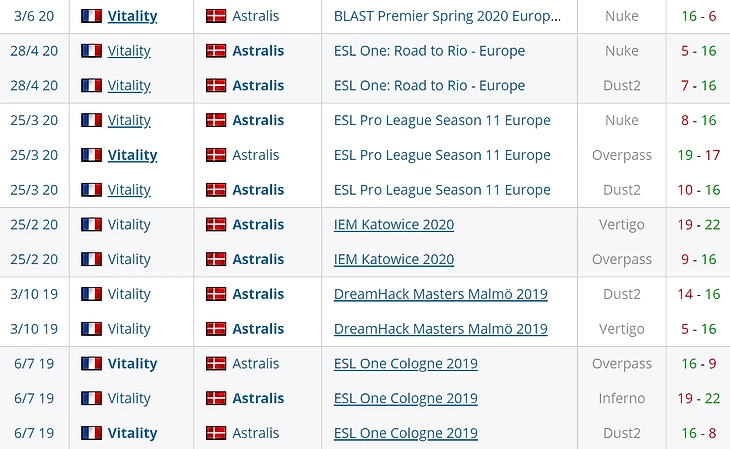
Task: Open Astralis link in Nuke 5 - 16 row
Action: coord(258,51)
